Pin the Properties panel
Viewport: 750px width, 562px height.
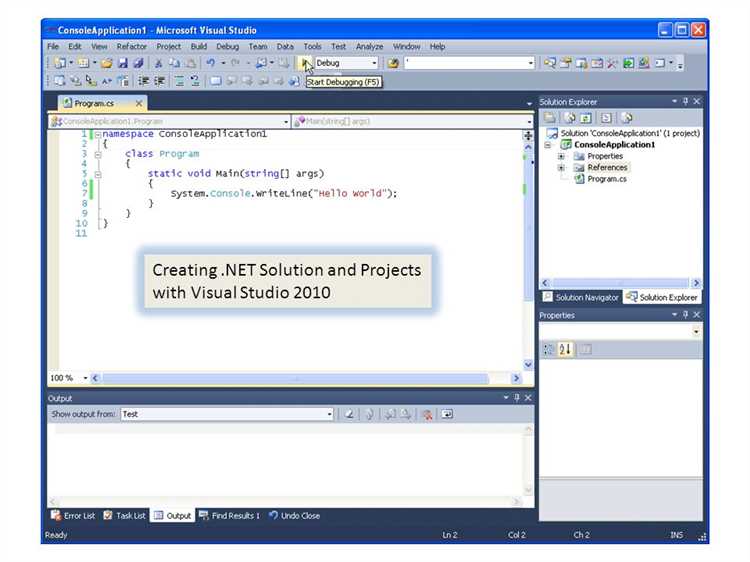(x=685, y=315)
